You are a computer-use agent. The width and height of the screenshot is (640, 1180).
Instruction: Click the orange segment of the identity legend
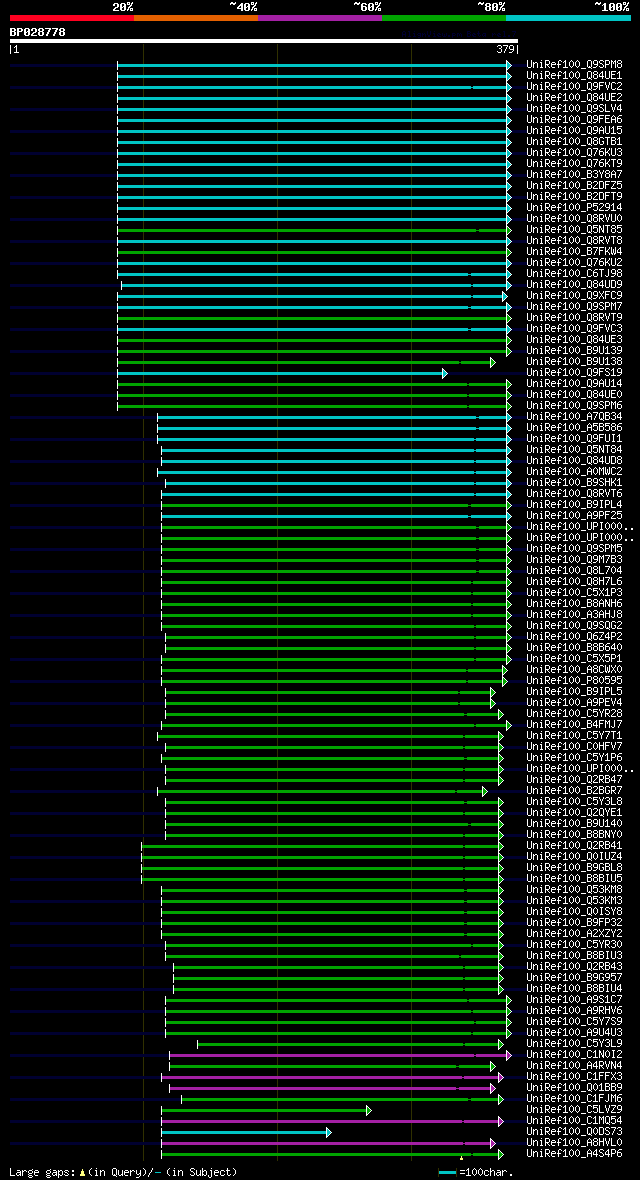pyautogui.click(x=196, y=17)
